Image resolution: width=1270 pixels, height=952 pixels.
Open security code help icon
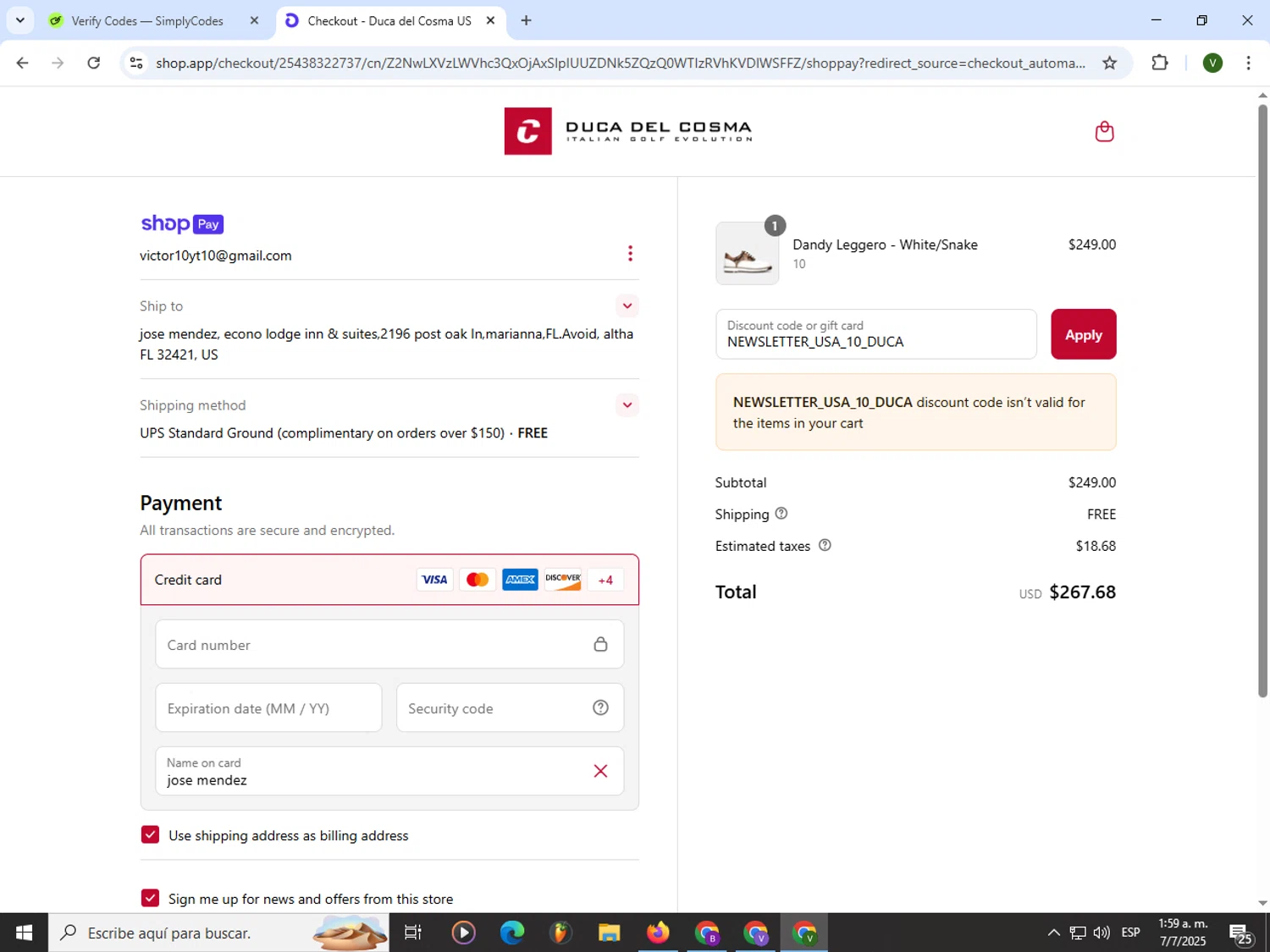(x=600, y=708)
